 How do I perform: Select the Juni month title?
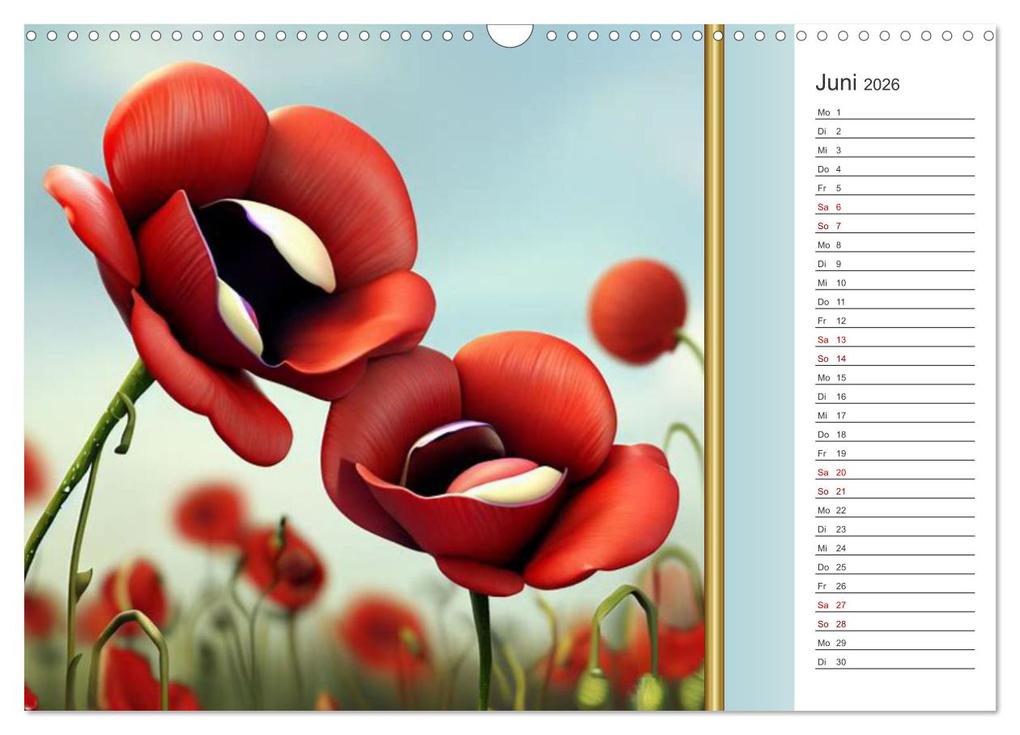click(x=838, y=84)
